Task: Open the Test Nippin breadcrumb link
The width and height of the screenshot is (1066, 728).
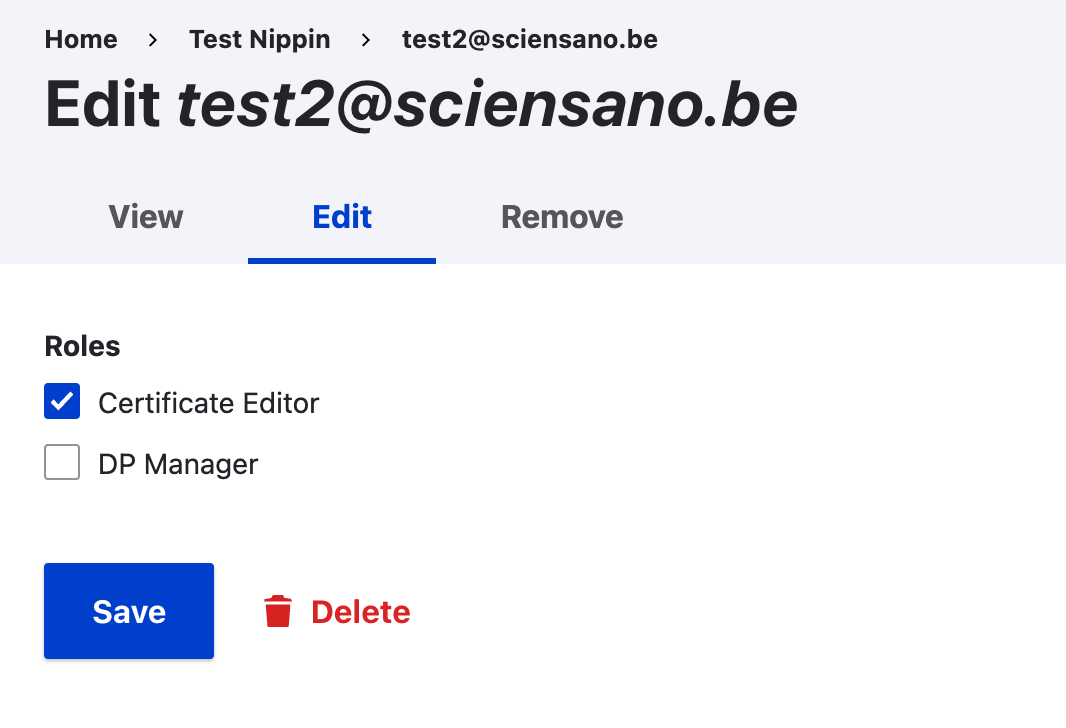Action: coord(259,40)
